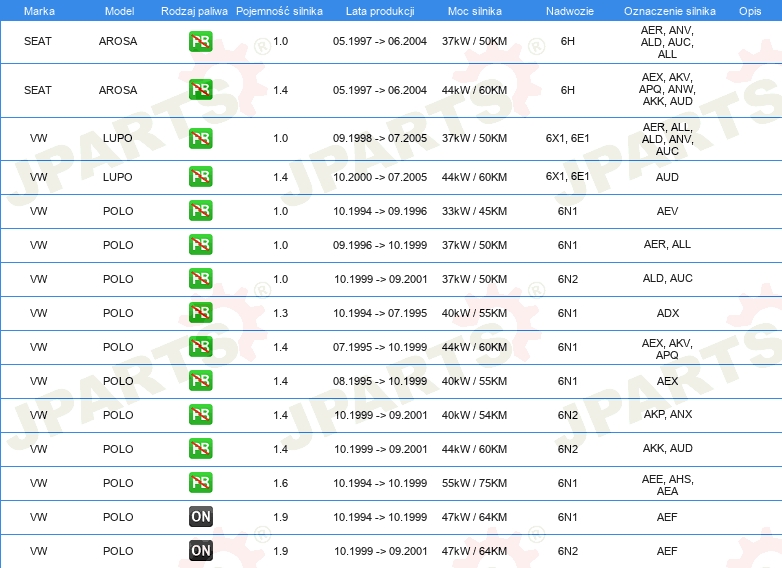
Task: Click the AROSA model cell in the 1.0 row
Action: [118, 41]
